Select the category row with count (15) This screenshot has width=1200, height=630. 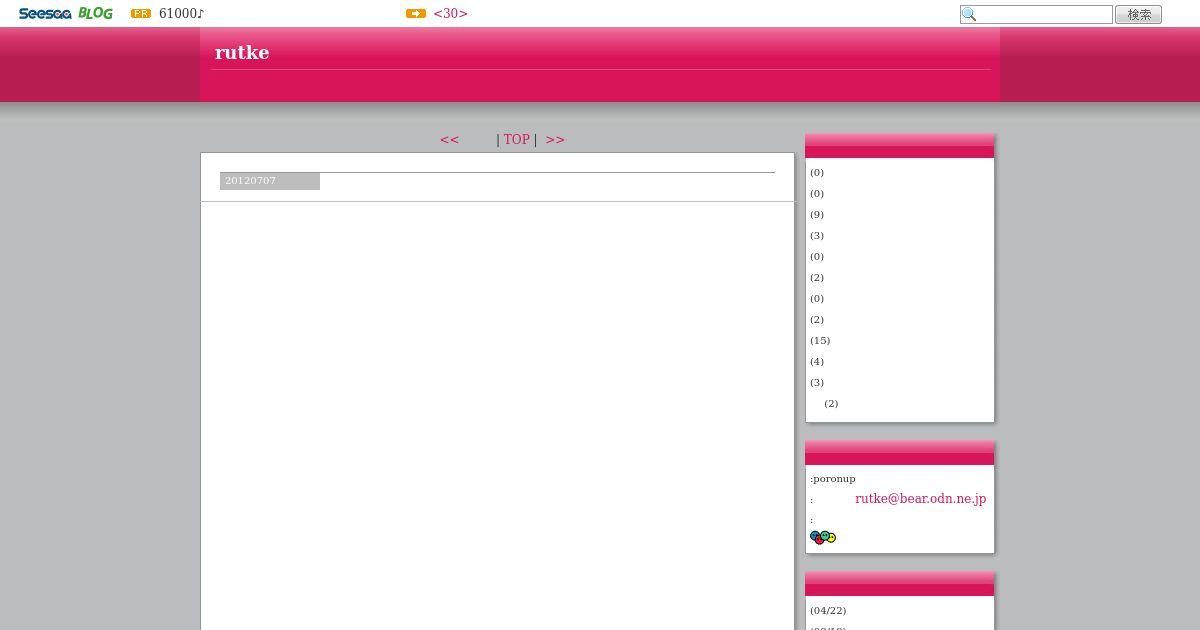click(x=820, y=341)
